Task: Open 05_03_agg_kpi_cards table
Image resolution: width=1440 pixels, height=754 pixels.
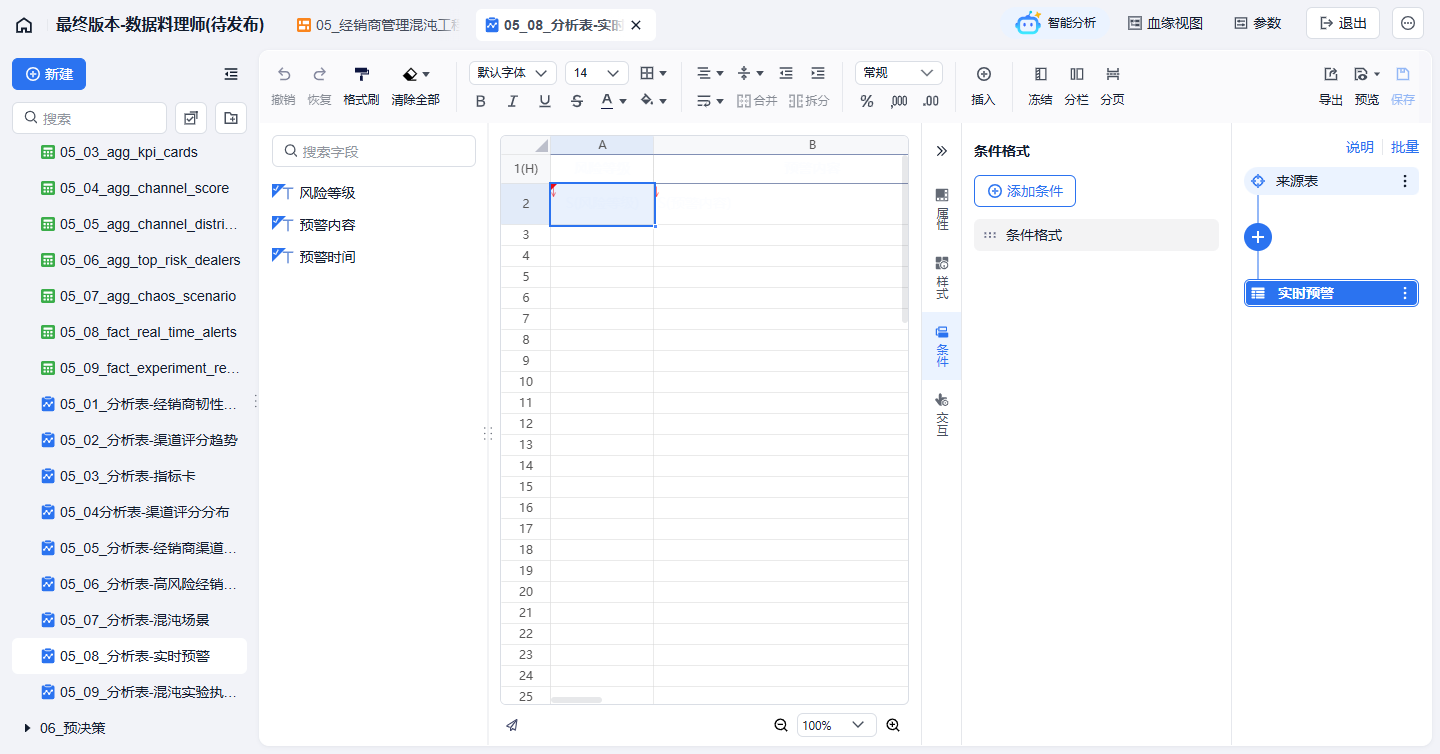Action: click(129, 152)
